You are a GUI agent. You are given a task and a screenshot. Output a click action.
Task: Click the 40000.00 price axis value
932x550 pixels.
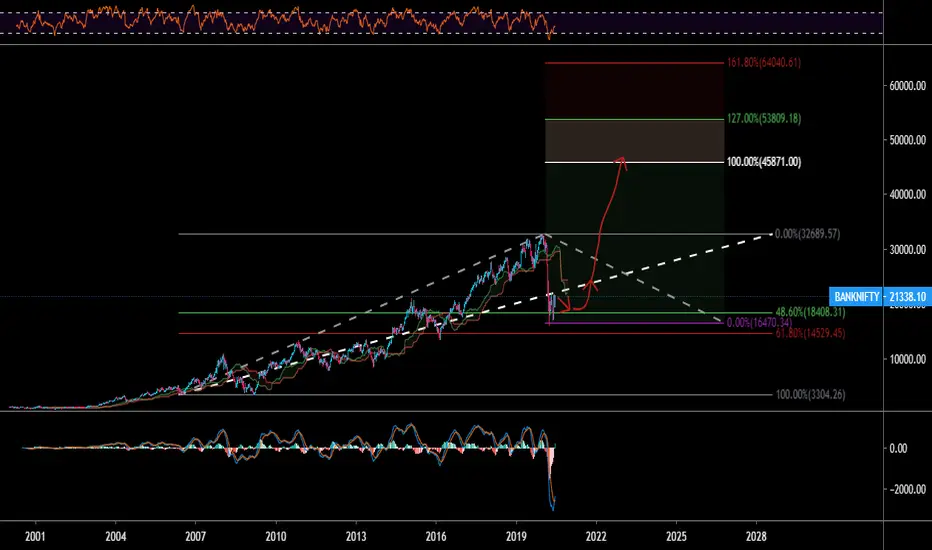[907, 194]
